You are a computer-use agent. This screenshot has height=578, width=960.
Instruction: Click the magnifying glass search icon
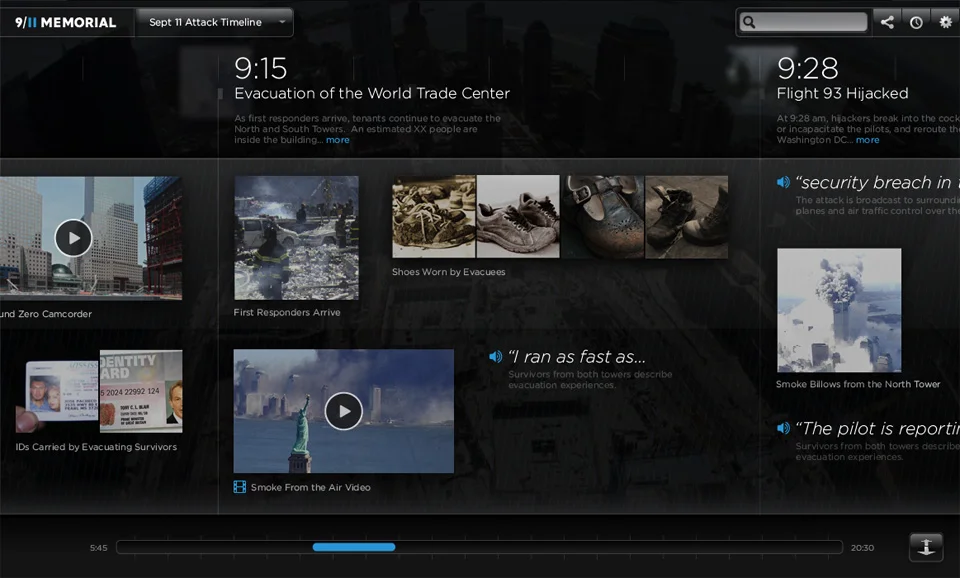click(749, 23)
